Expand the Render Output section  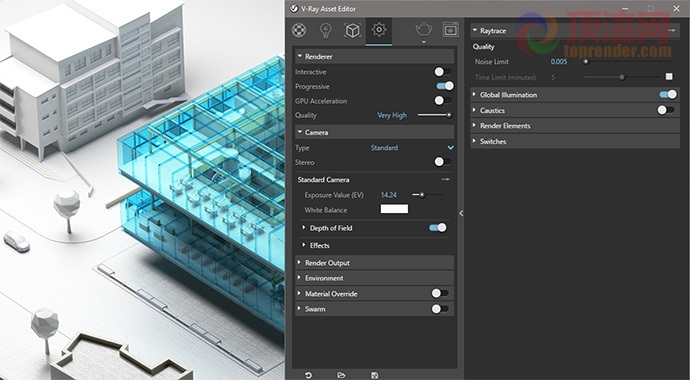(299, 263)
